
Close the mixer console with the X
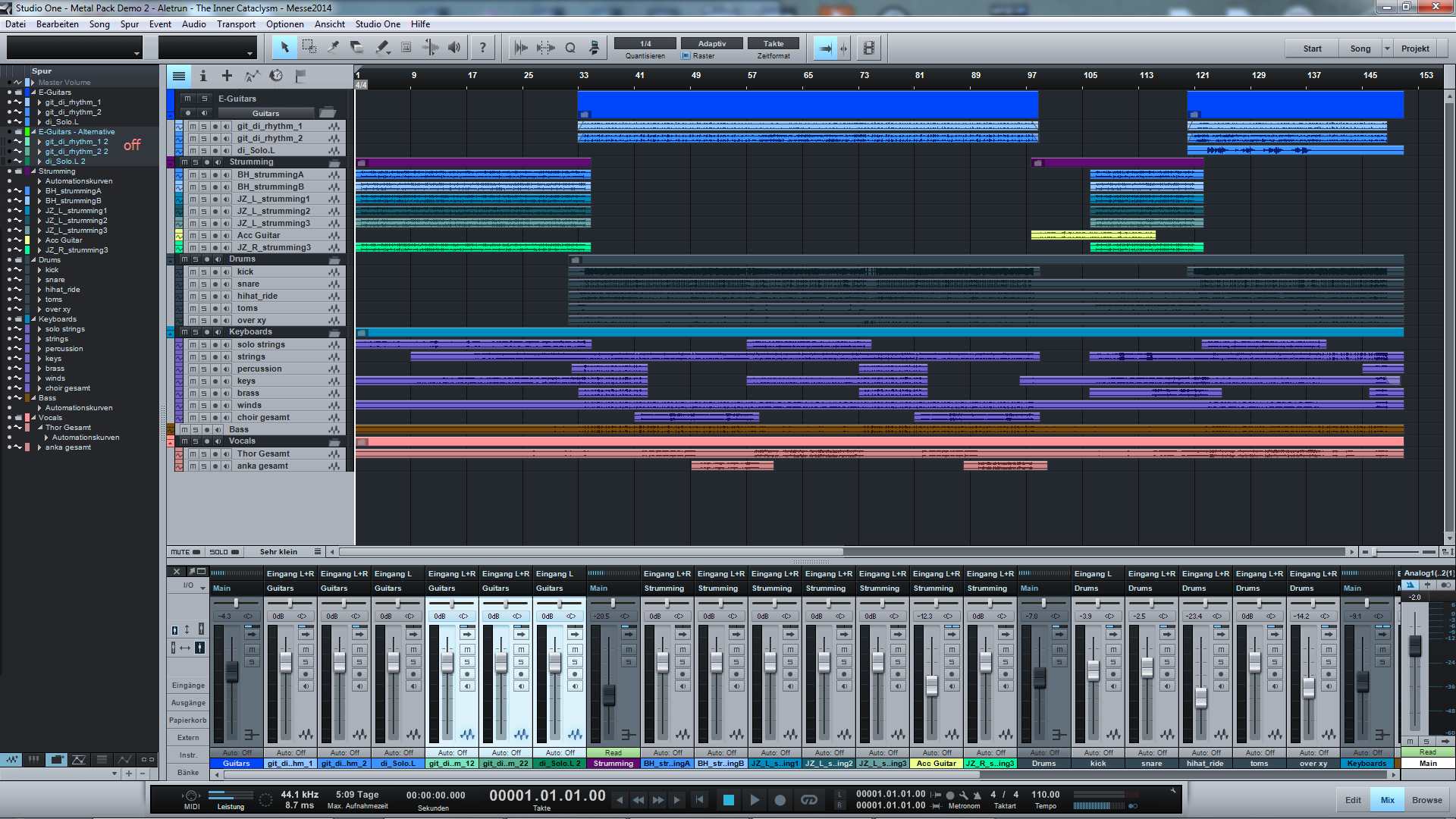point(177,572)
